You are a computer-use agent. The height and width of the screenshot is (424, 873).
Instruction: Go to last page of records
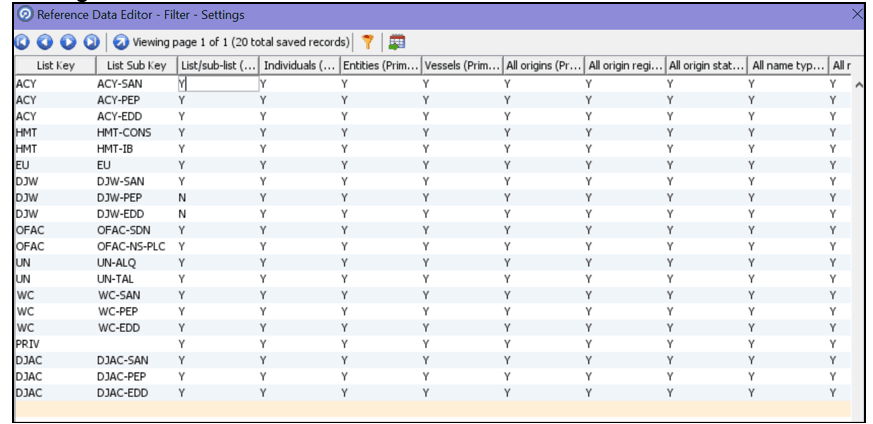[x=91, y=42]
